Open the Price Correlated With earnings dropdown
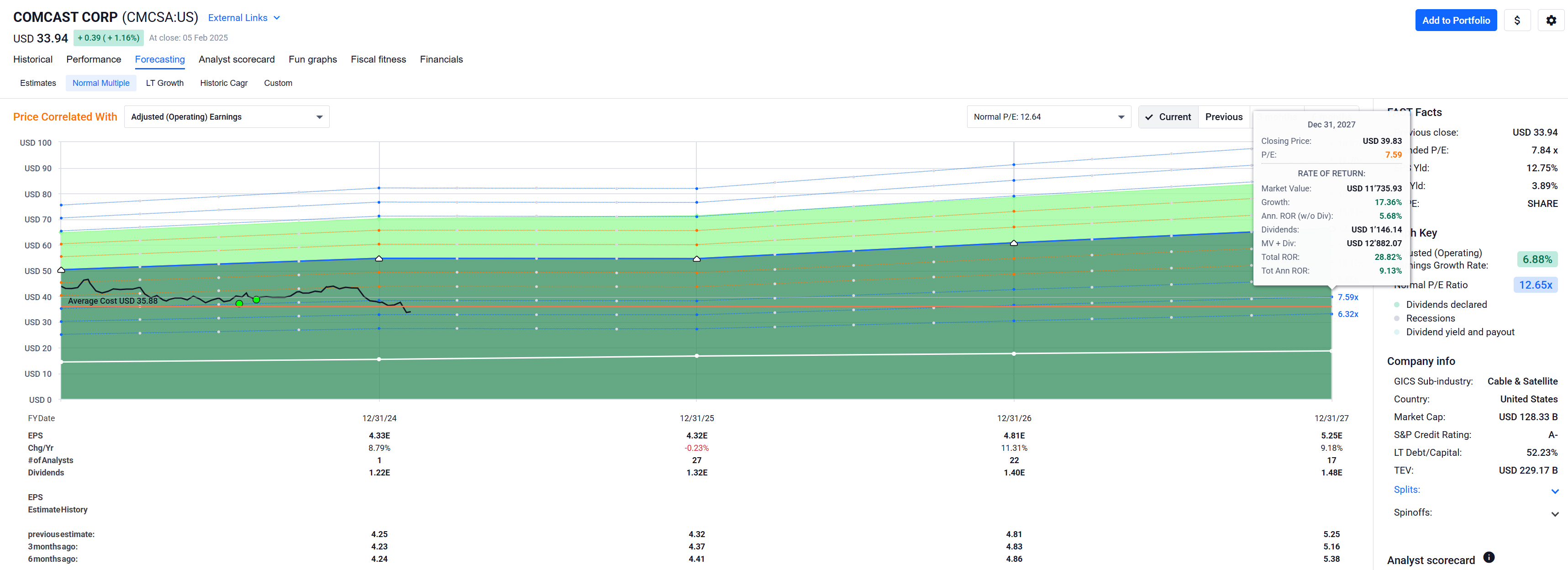 [x=226, y=117]
